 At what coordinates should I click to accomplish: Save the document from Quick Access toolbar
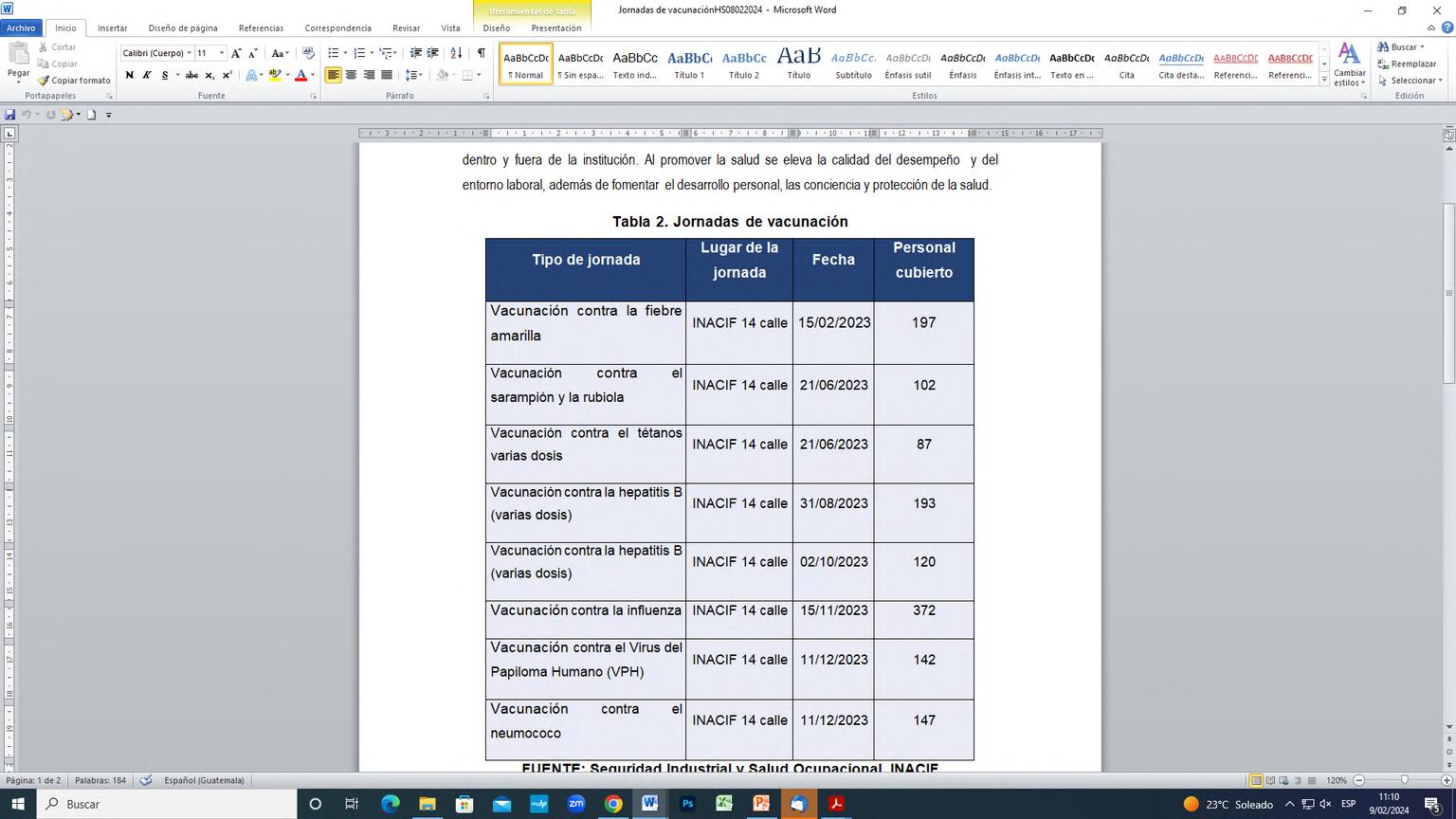[x=9, y=115]
